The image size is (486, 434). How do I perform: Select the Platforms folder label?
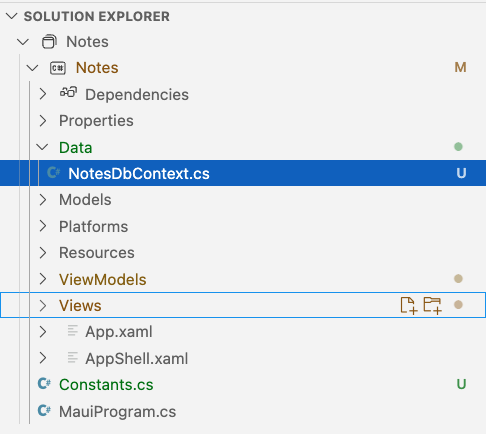[x=93, y=227]
